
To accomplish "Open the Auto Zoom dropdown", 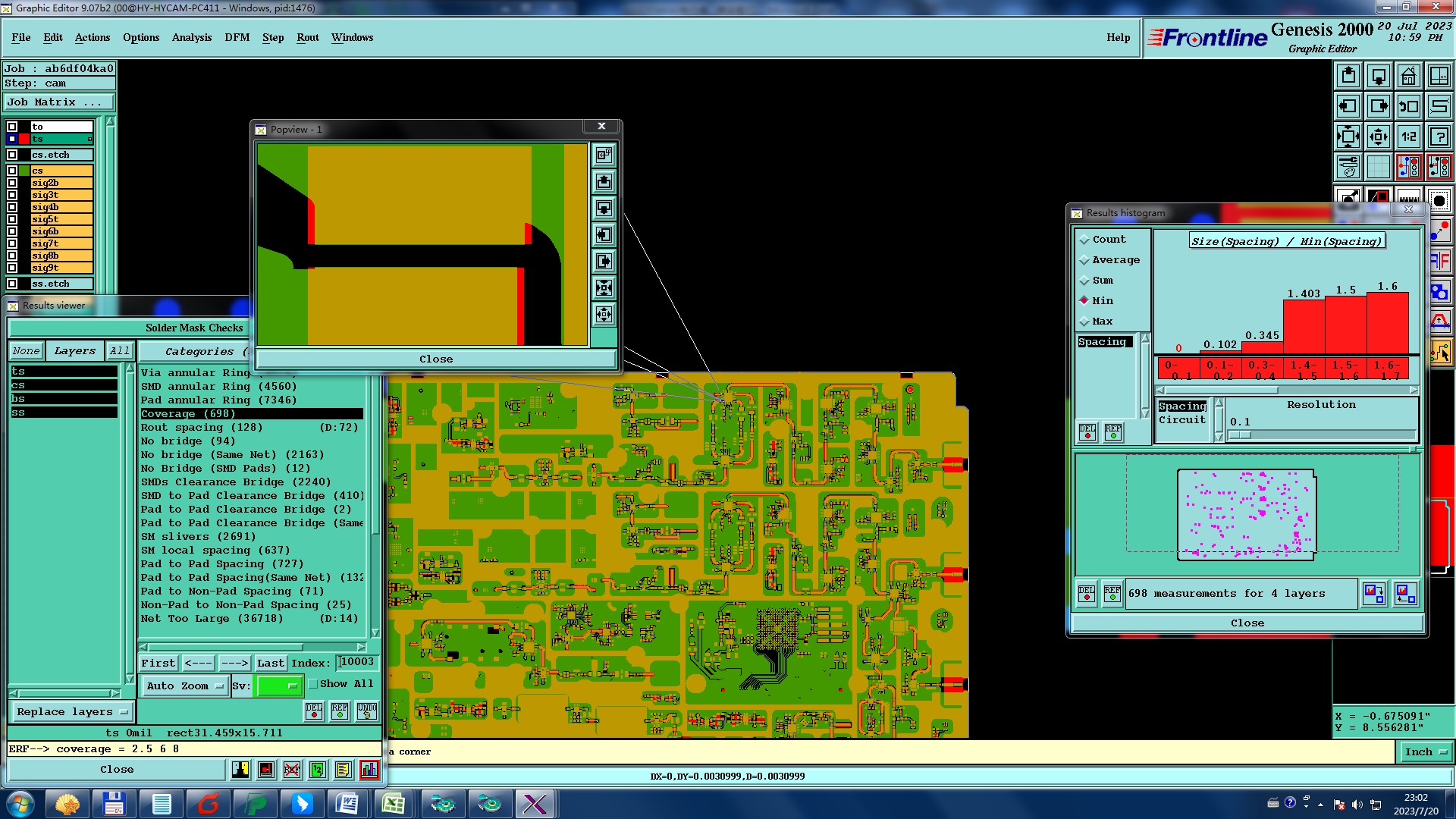I will [184, 686].
